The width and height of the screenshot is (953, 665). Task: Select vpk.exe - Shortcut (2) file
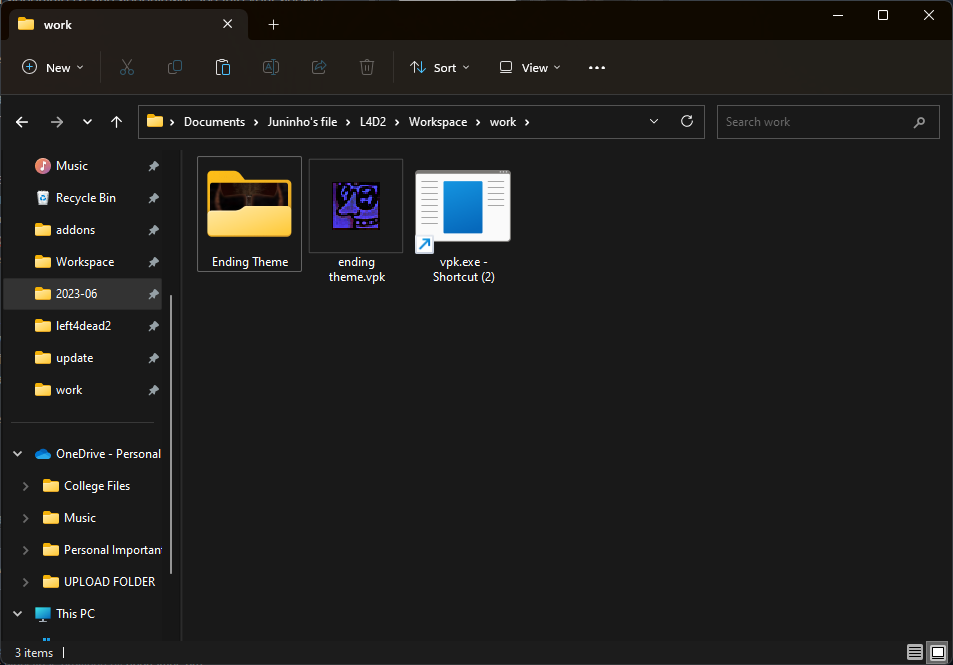pyautogui.click(x=463, y=226)
